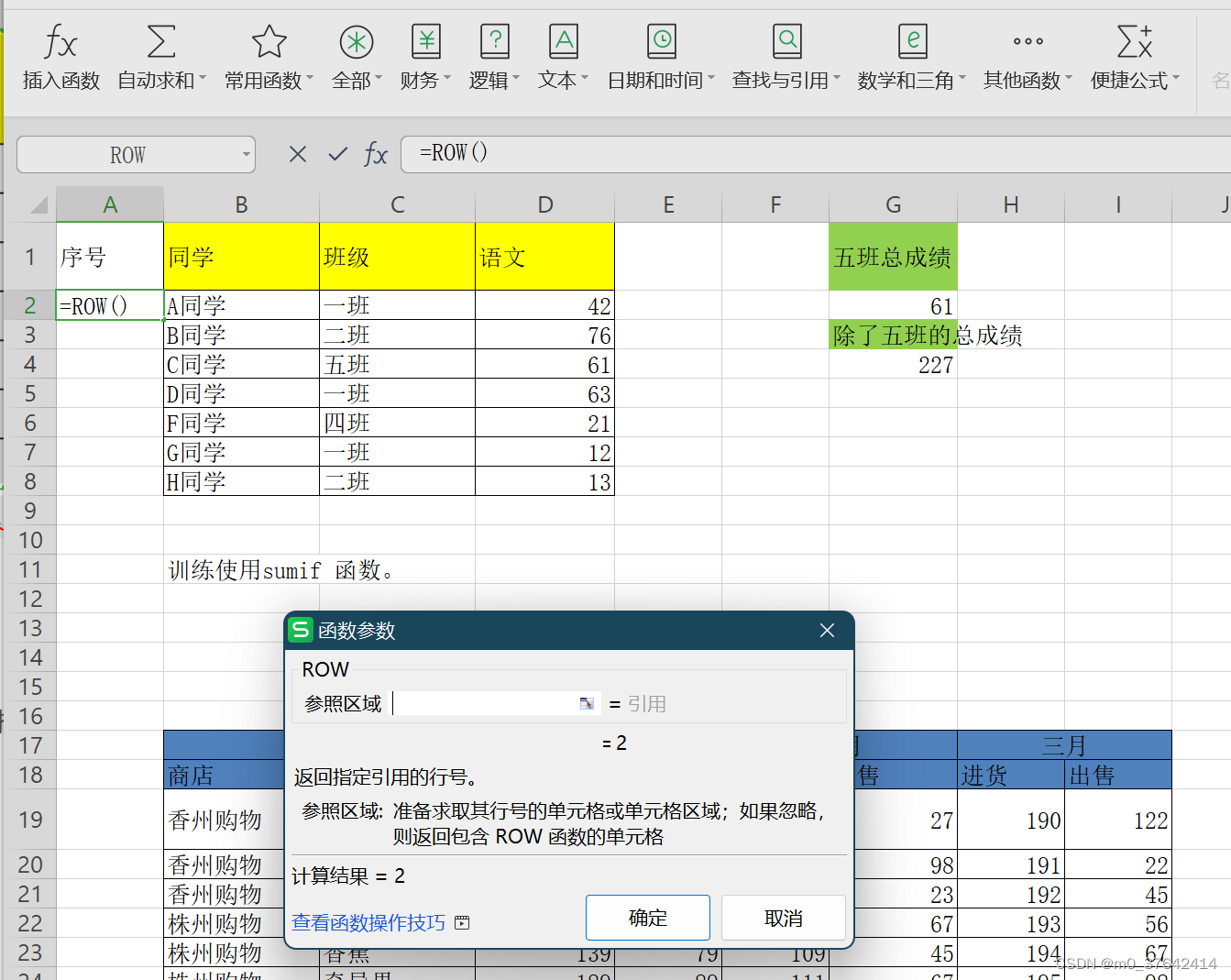
Task: Expand the 自动求和 dropdown arrow
Action: pos(203,79)
